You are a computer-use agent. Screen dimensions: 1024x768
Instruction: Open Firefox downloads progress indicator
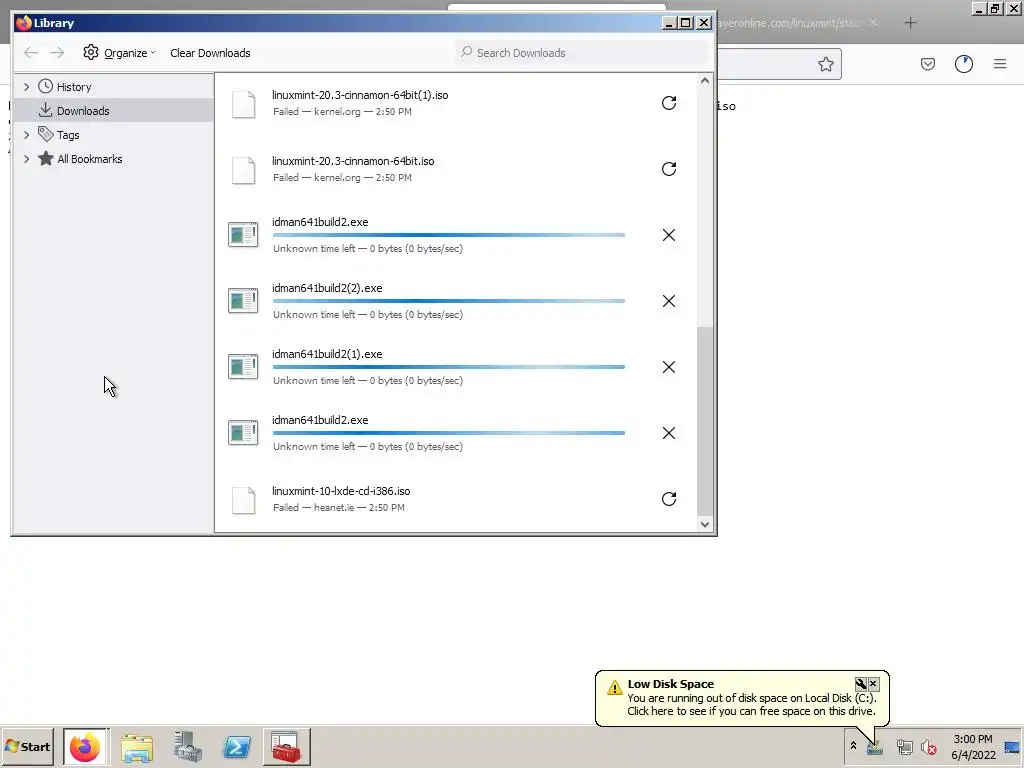tap(964, 64)
